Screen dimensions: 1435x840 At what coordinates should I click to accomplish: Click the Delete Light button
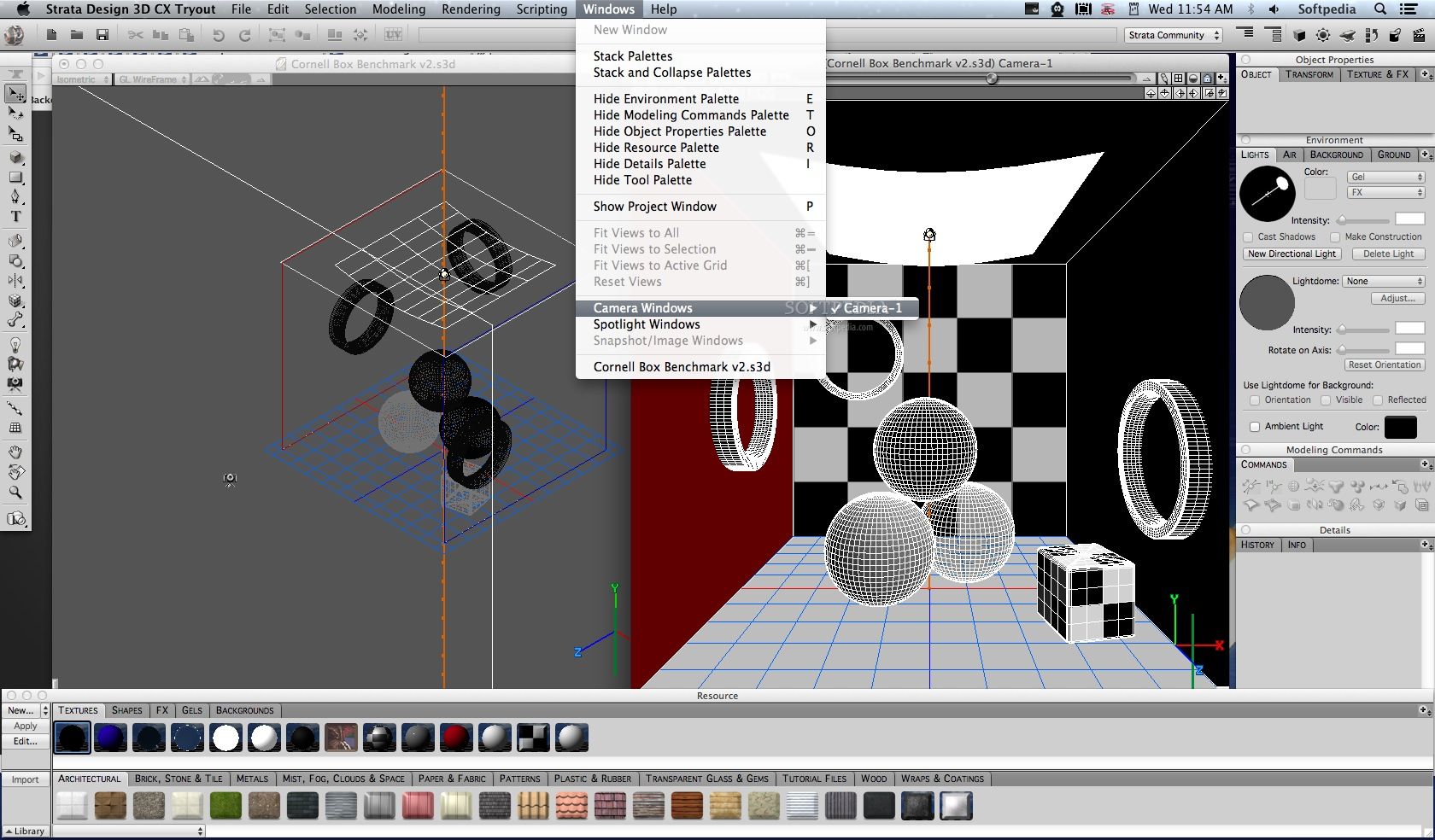[1388, 254]
